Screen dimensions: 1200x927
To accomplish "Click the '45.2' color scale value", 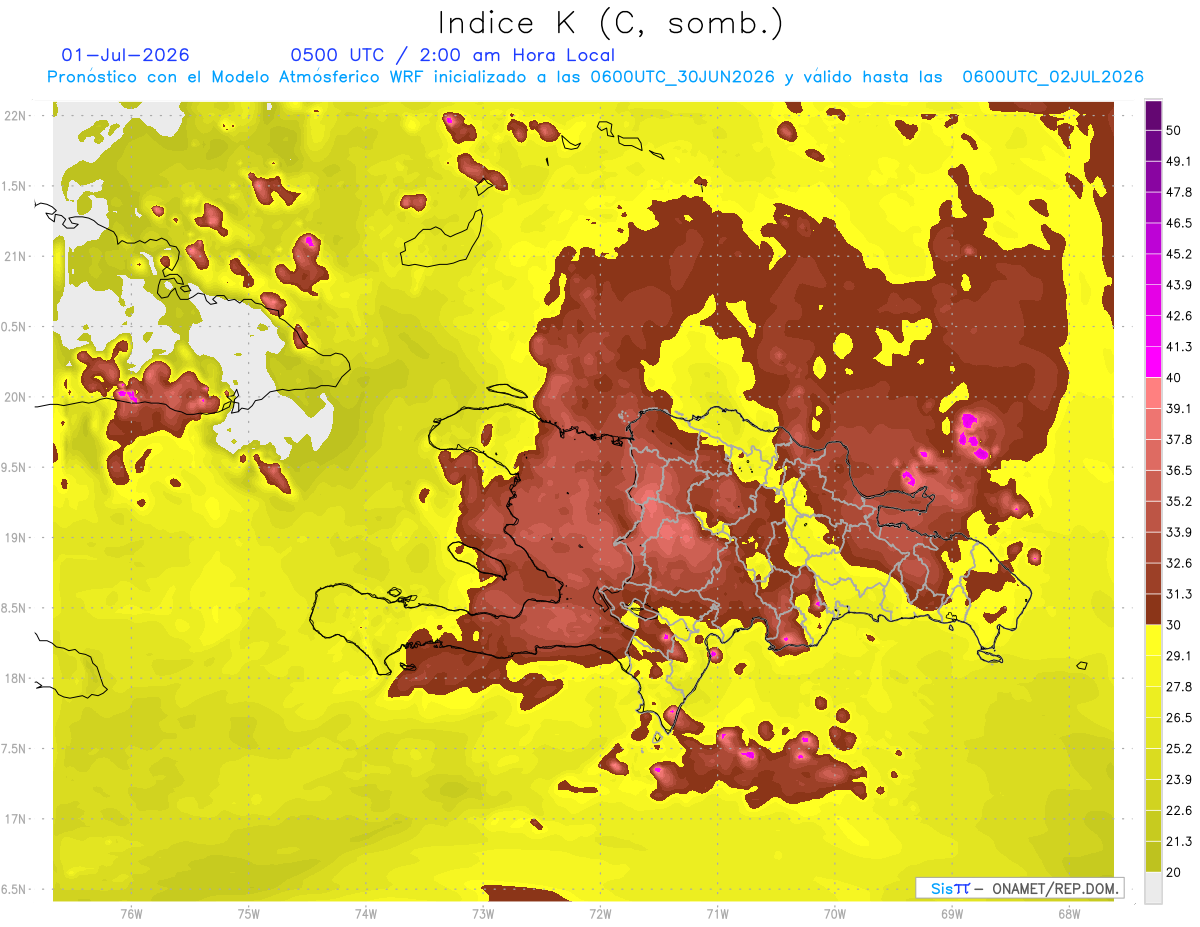I will coord(1179,254).
